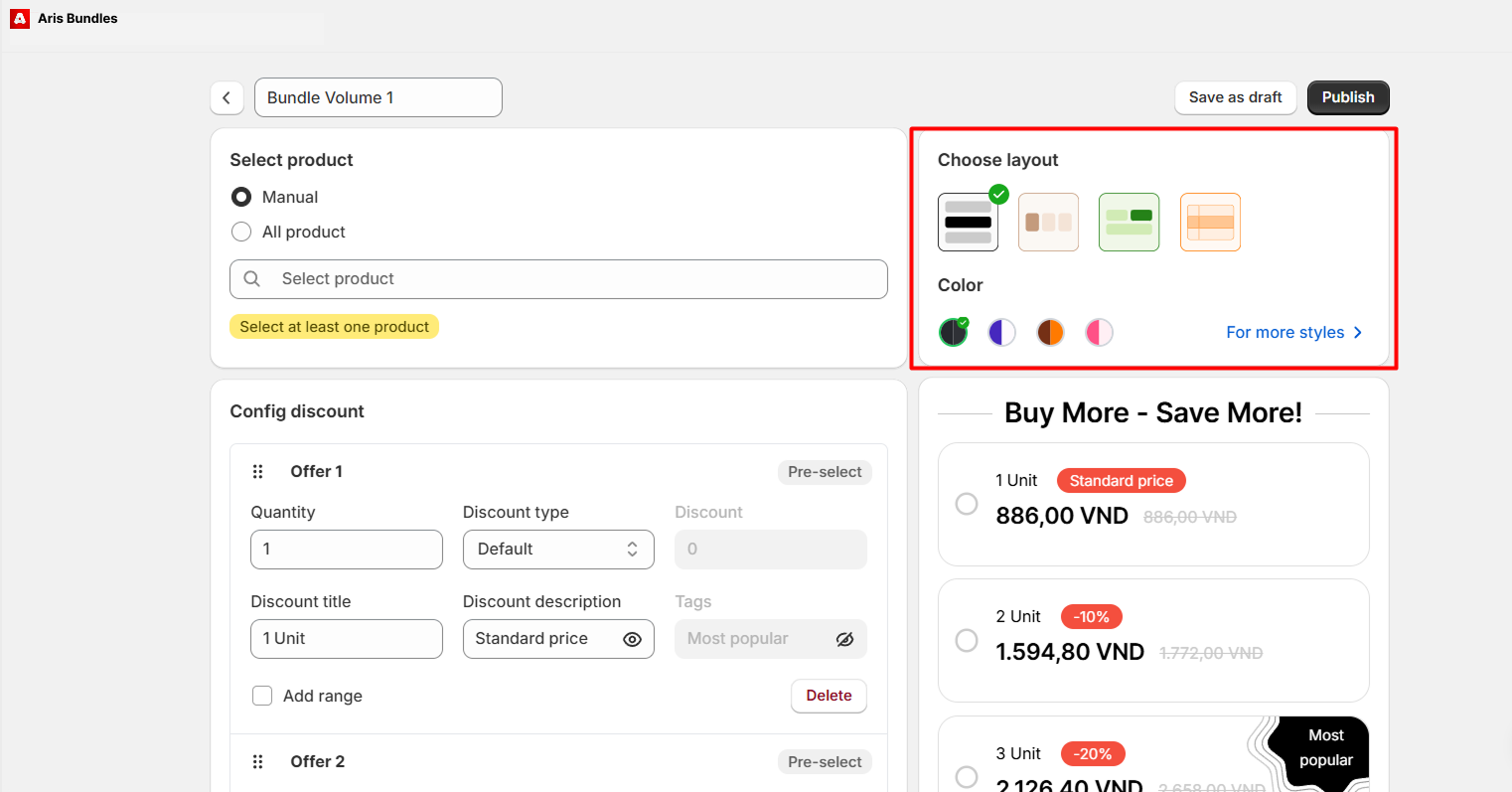
Task: Click the disabled Discount field showing 0
Action: [771, 550]
